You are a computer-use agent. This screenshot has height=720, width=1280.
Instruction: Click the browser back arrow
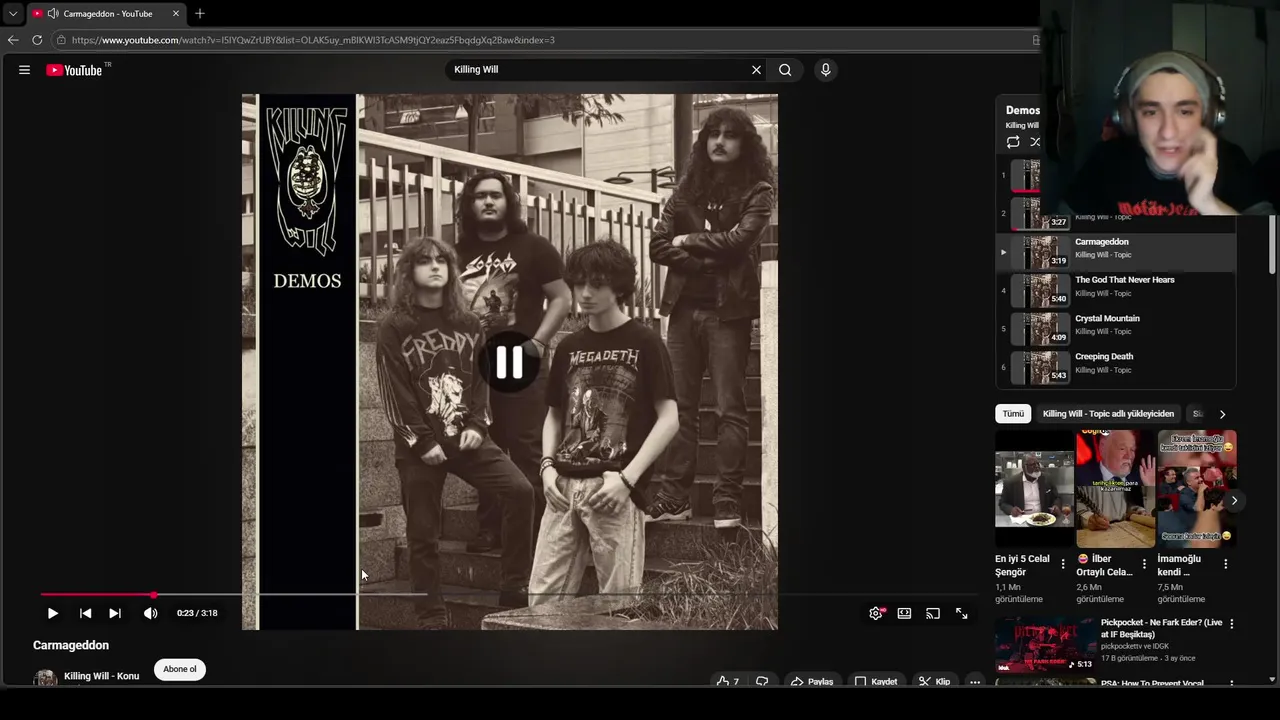pos(13,40)
